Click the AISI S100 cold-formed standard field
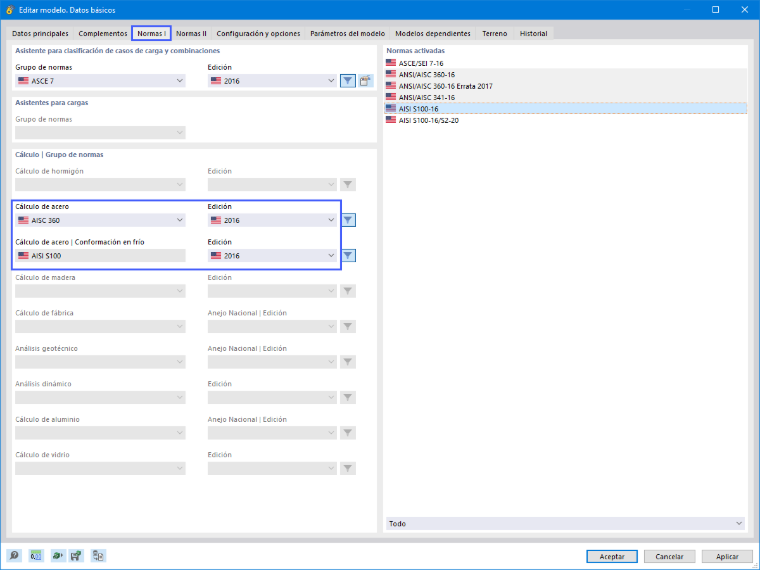The height and width of the screenshot is (570, 760). coord(100,255)
